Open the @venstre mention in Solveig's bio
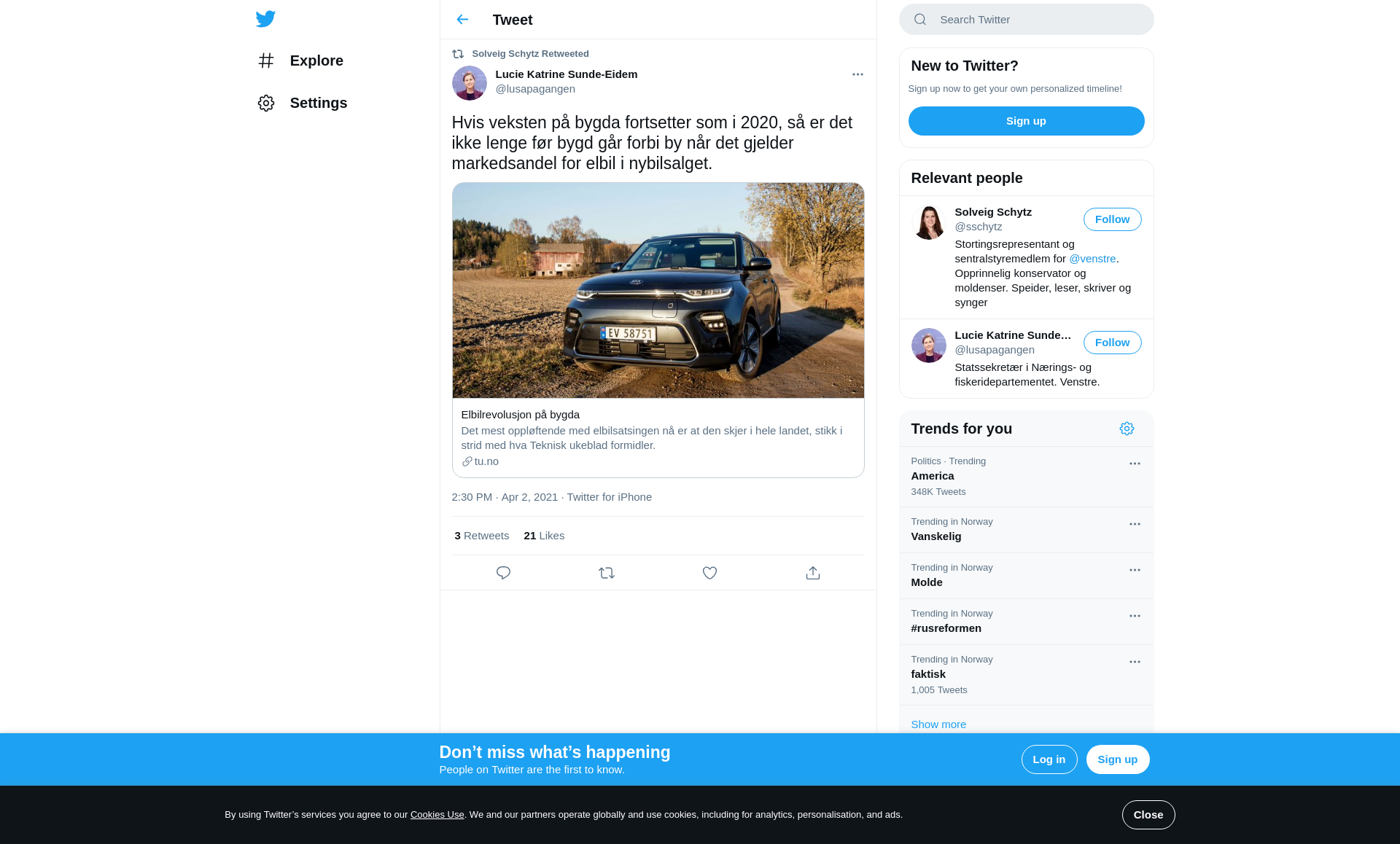The height and width of the screenshot is (844, 1400). pyautogui.click(x=1092, y=259)
